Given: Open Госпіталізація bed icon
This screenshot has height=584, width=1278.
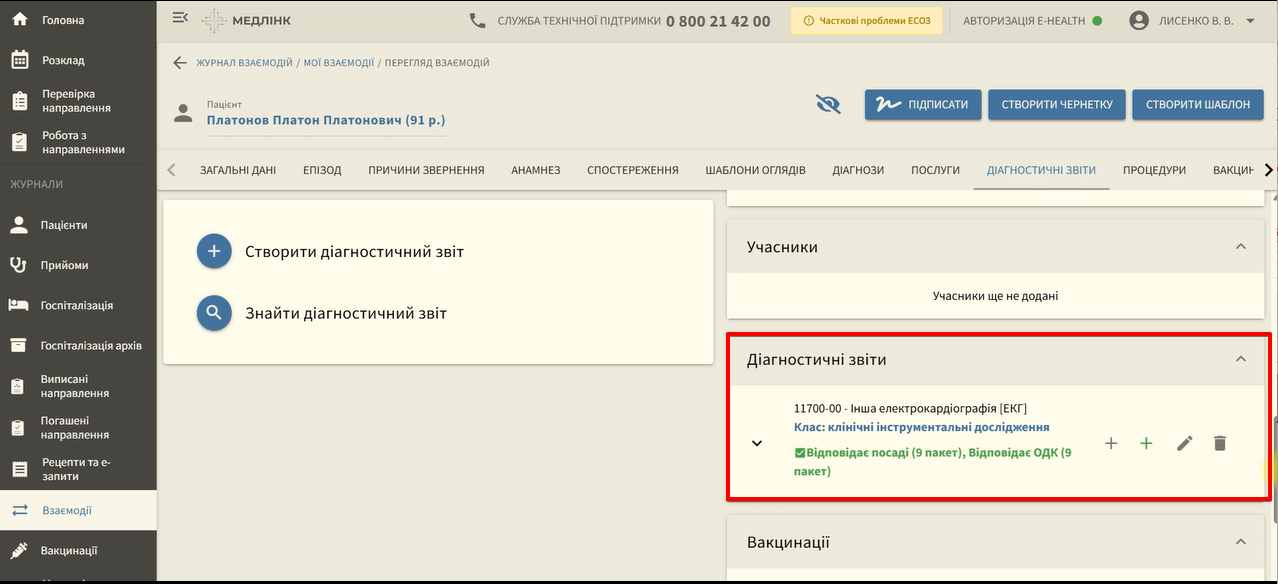Looking at the screenshot, I should click(x=19, y=305).
